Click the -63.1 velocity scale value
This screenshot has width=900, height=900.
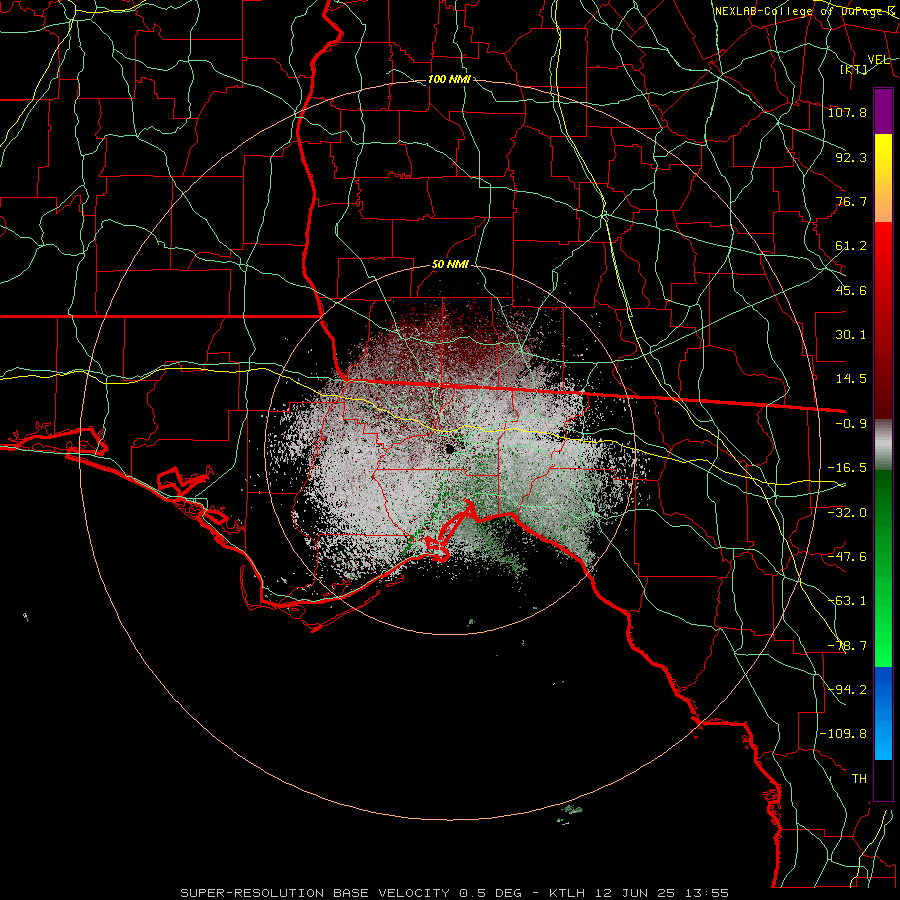[847, 601]
